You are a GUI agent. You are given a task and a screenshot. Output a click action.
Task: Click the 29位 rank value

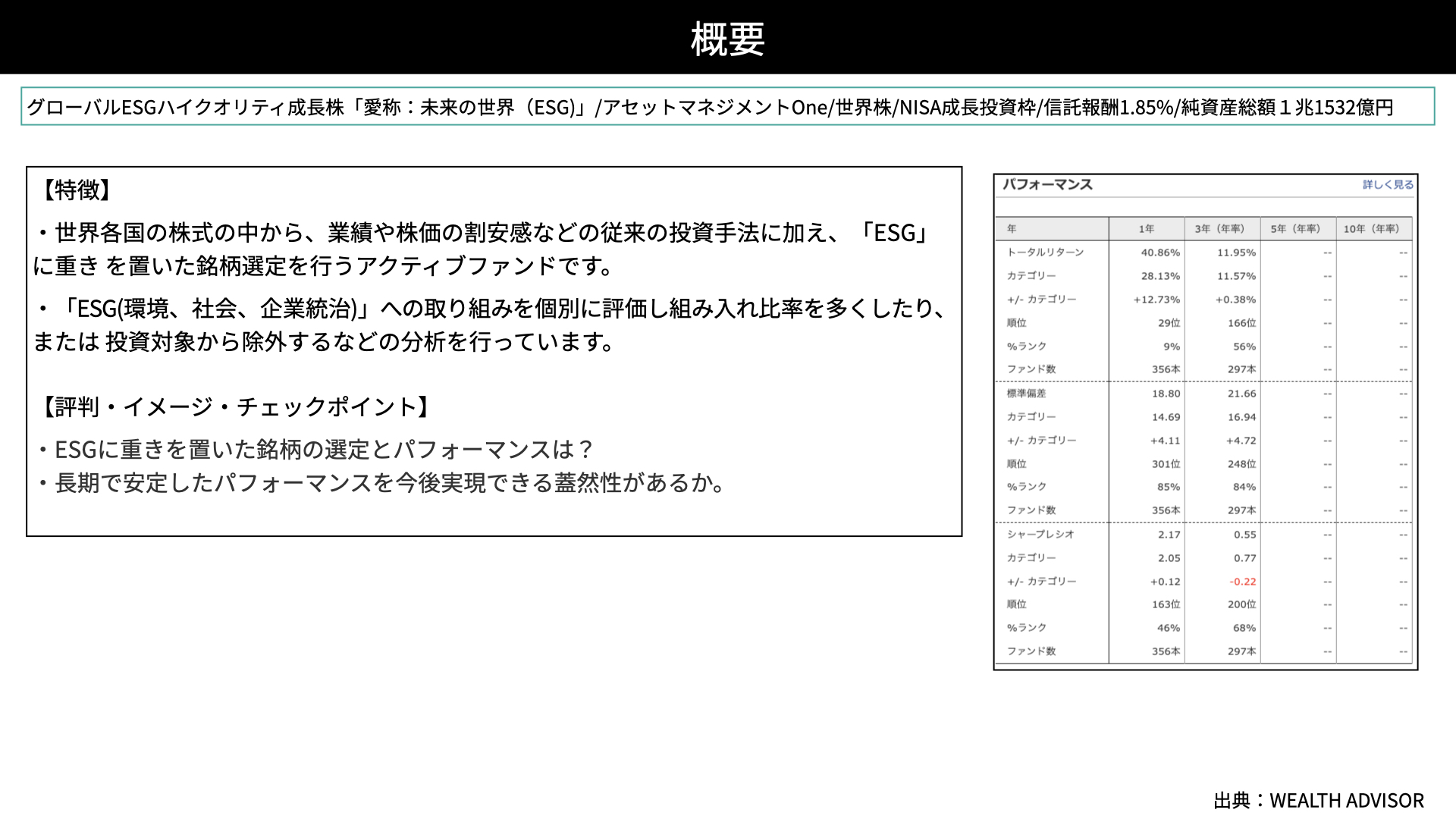(x=1169, y=323)
